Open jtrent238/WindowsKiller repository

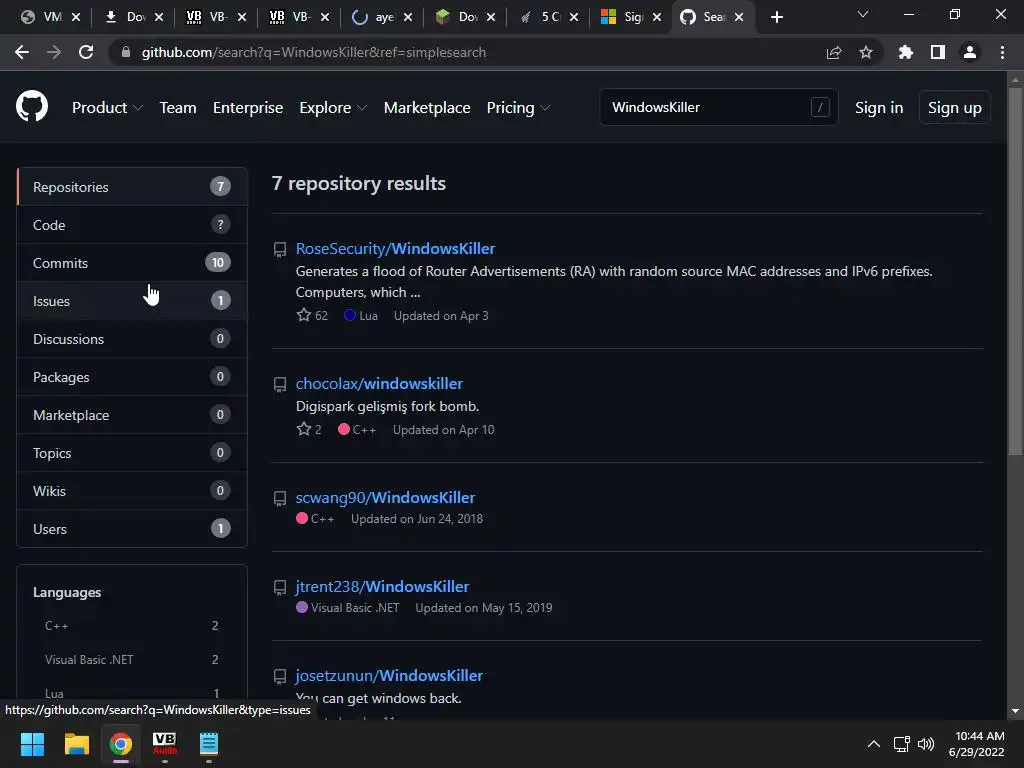click(382, 586)
